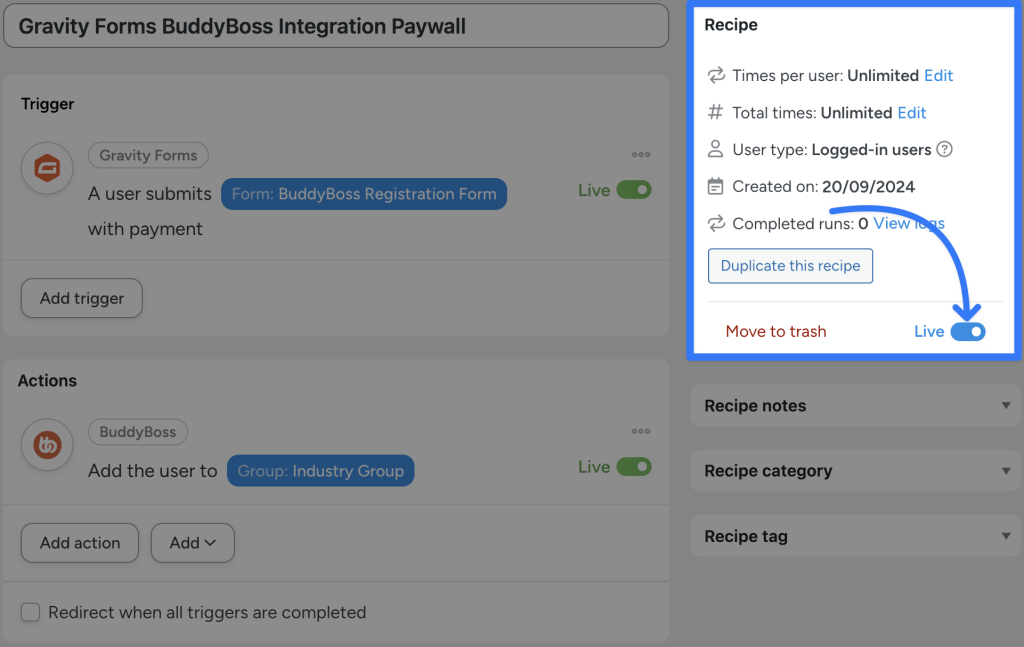Click Duplicate this recipe
This screenshot has height=647, width=1024.
point(790,266)
